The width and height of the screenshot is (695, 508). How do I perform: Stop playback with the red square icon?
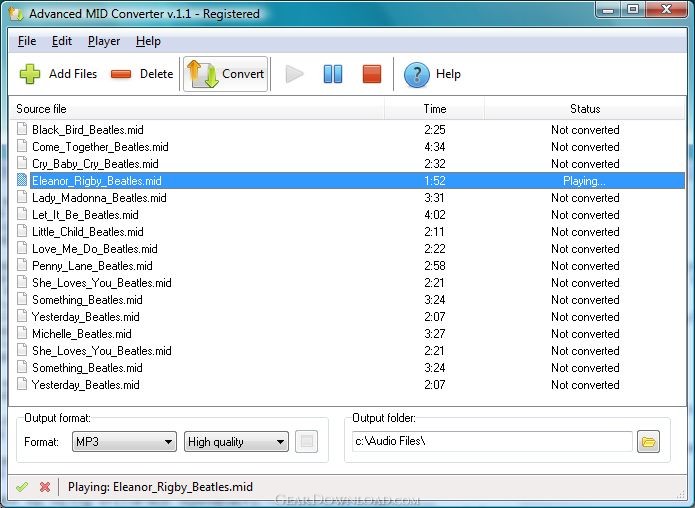(371, 74)
